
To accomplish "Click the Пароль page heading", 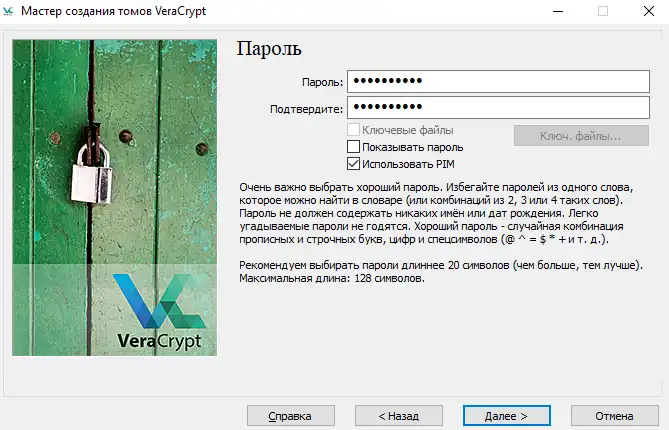I will (268, 48).
